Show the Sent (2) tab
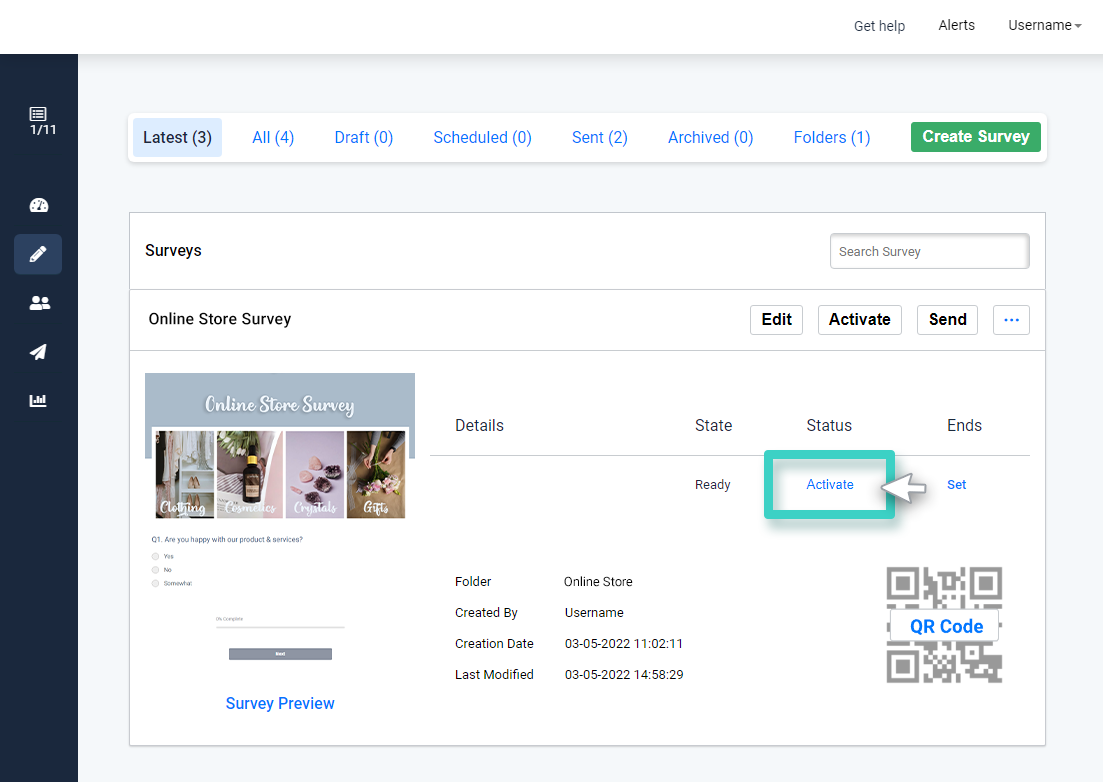 [599, 137]
